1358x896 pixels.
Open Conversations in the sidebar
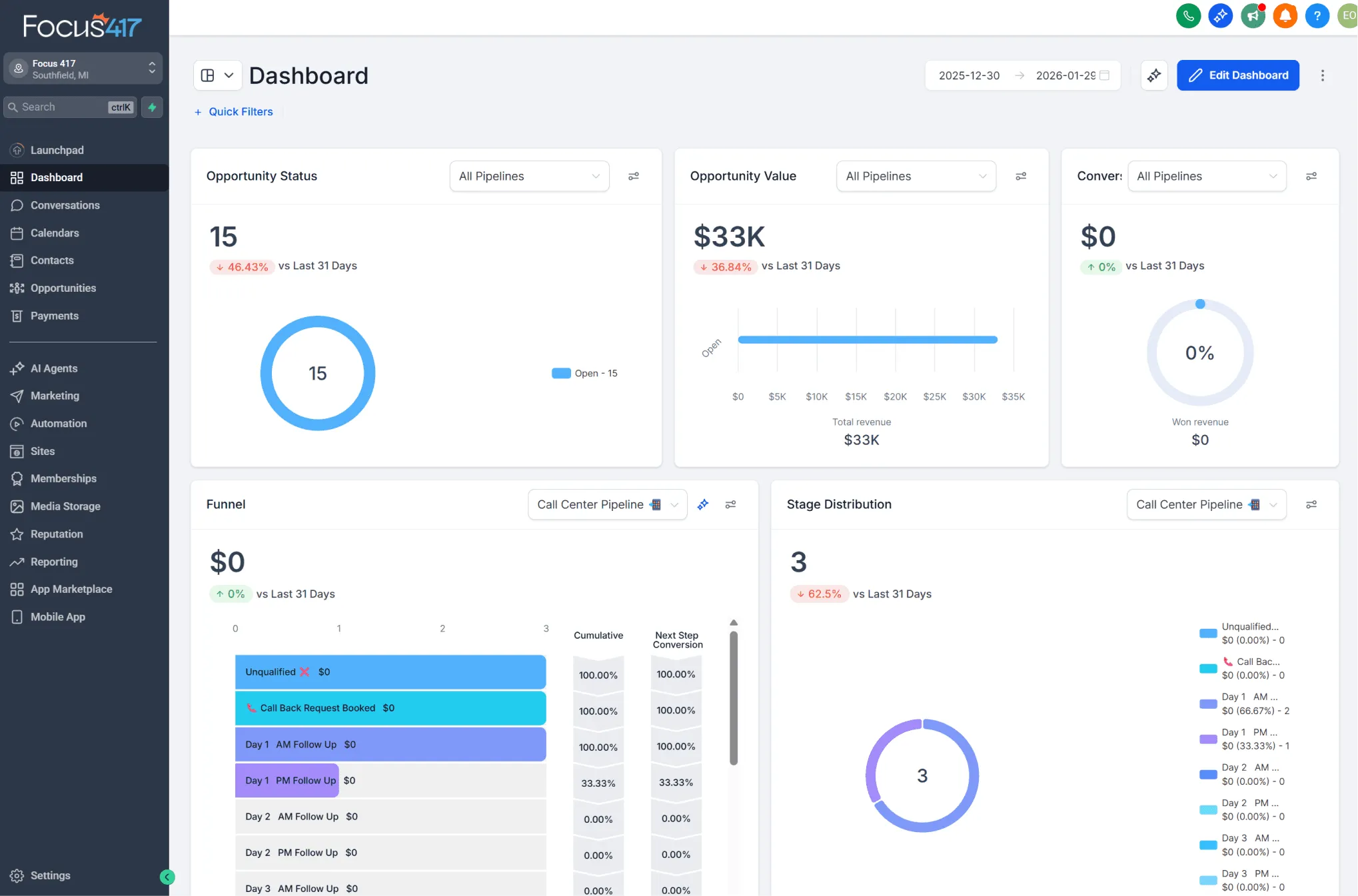[x=65, y=205]
